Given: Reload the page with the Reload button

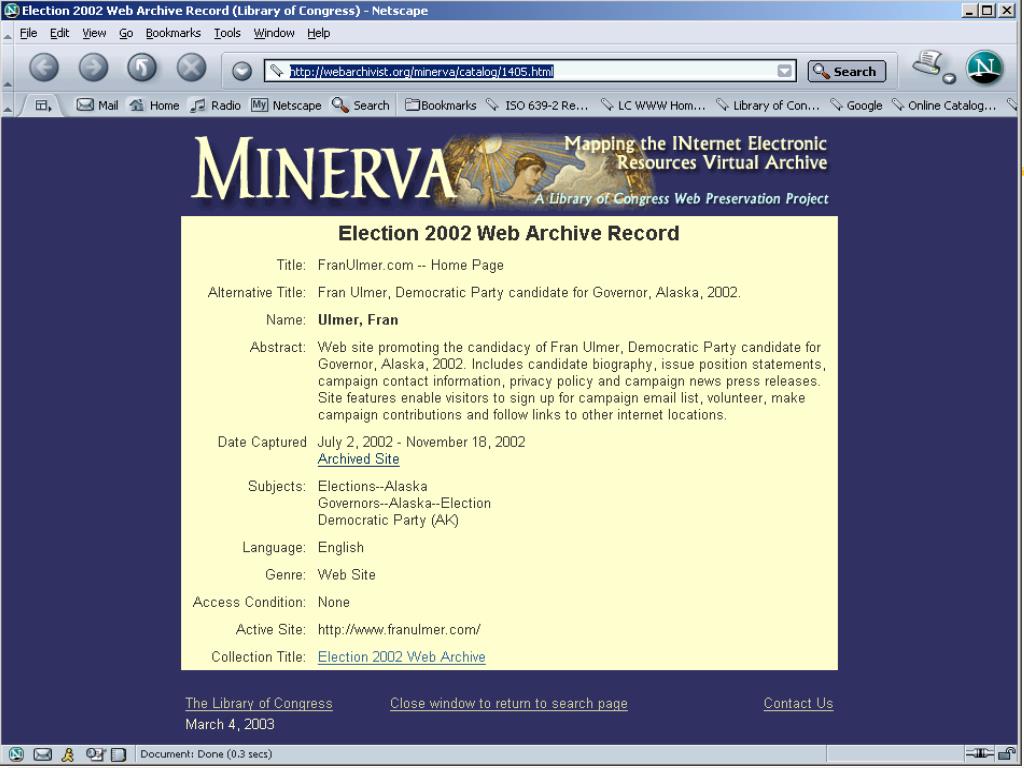Looking at the screenshot, I should [x=142, y=67].
